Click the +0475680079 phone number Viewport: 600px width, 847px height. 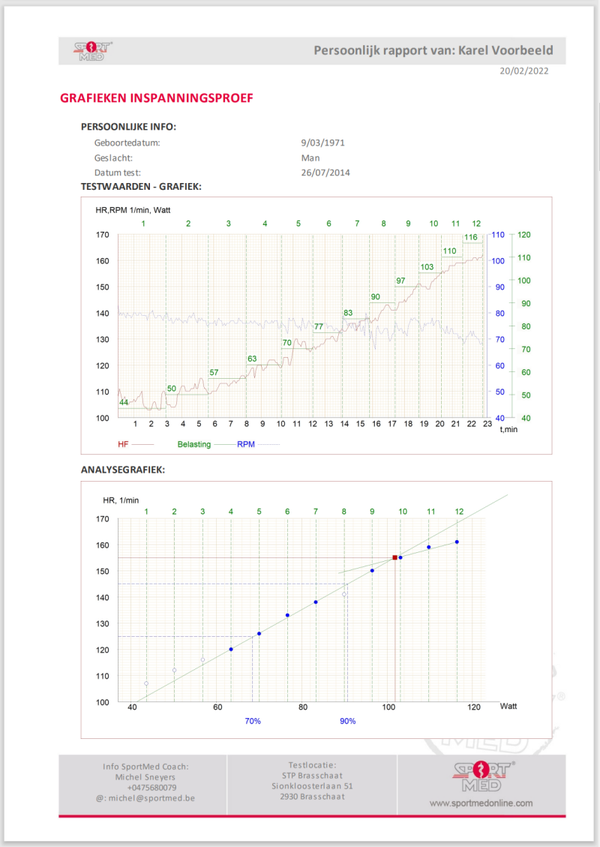pos(146,788)
